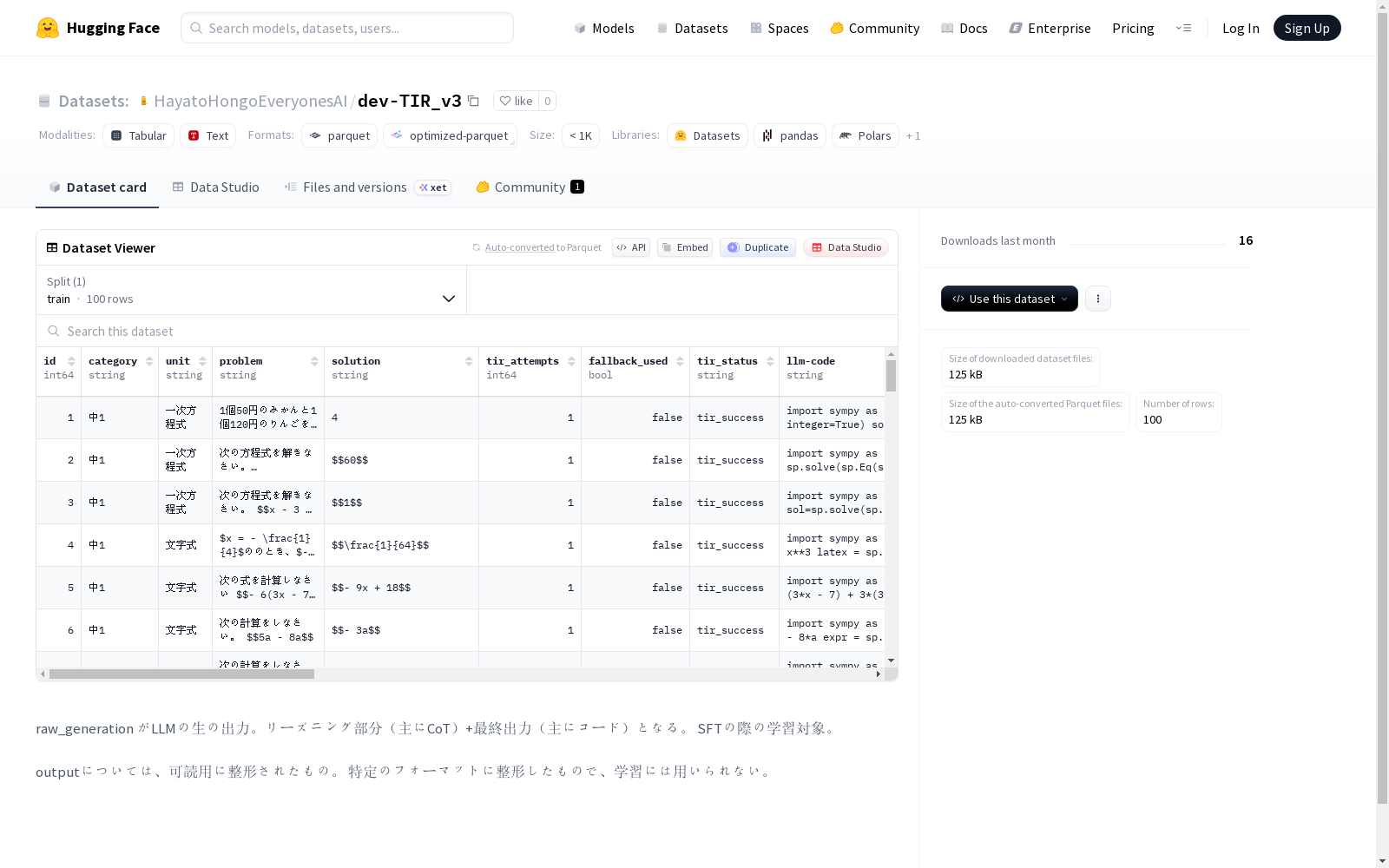The width and height of the screenshot is (1389, 868).
Task: Select the optimized-parquet format tag
Action: (450, 135)
